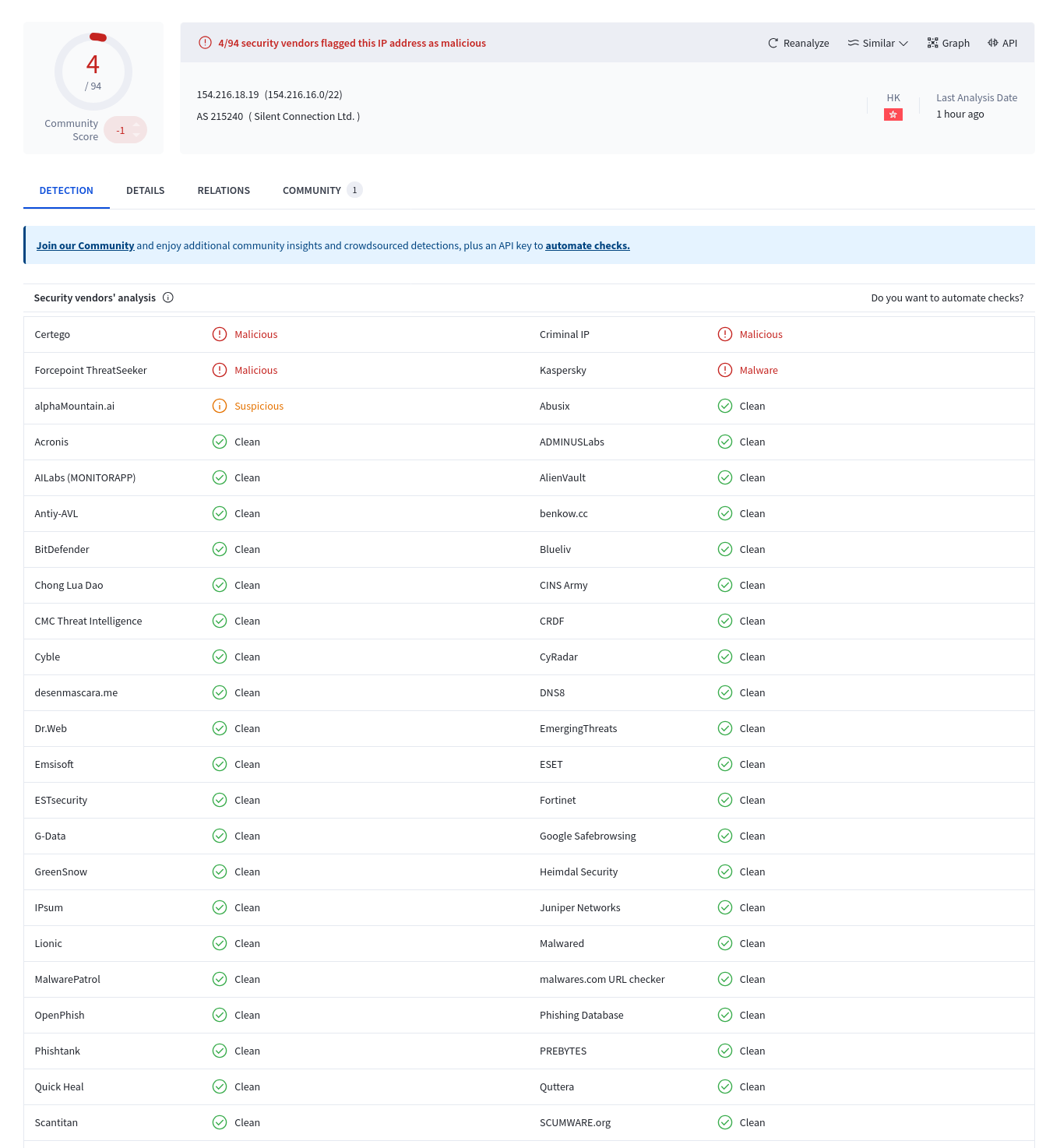Image resolution: width=1046 pixels, height=1148 pixels.
Task: Click the Criminal IP malicious alert icon
Action: (725, 334)
